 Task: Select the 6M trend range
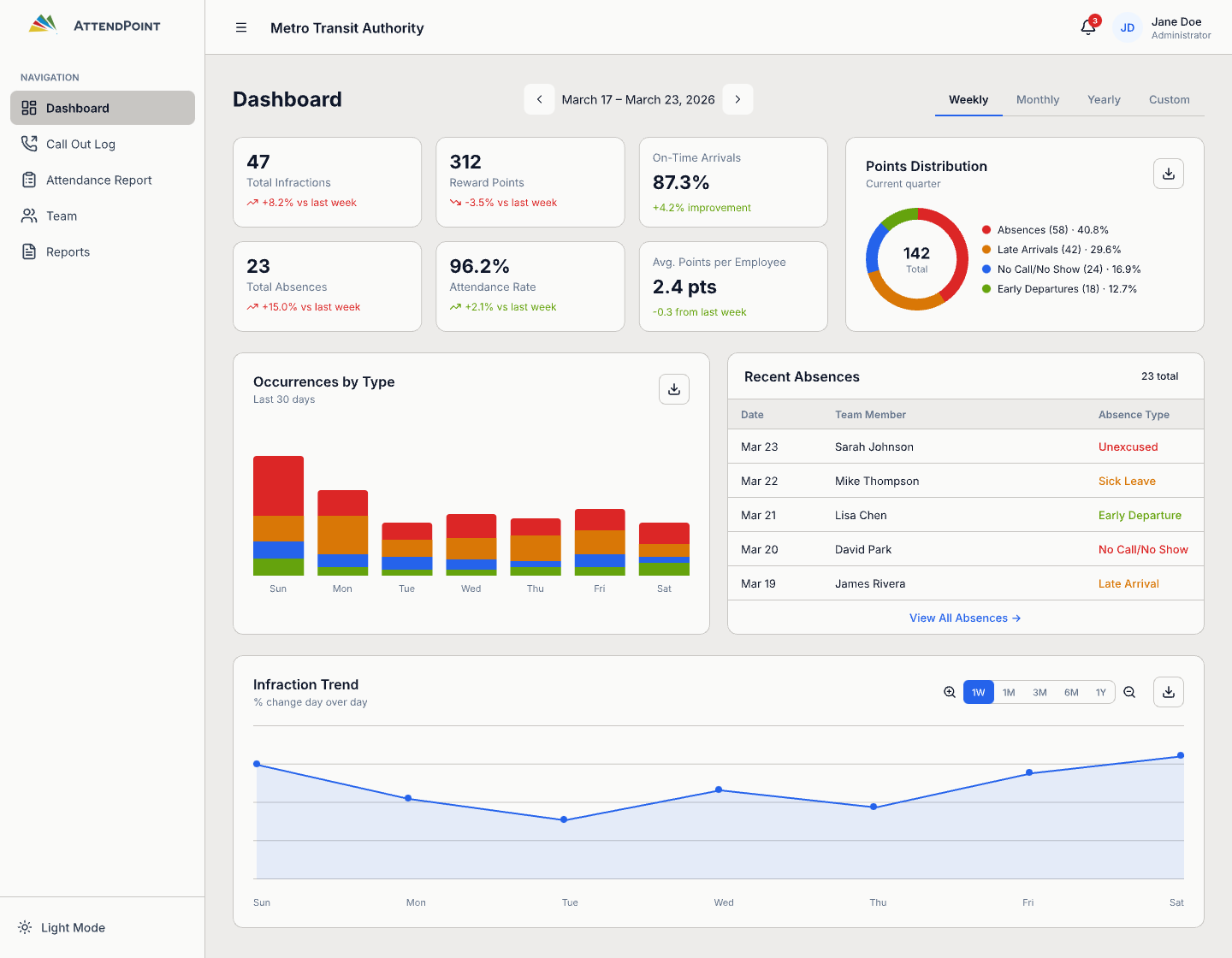tap(1071, 692)
